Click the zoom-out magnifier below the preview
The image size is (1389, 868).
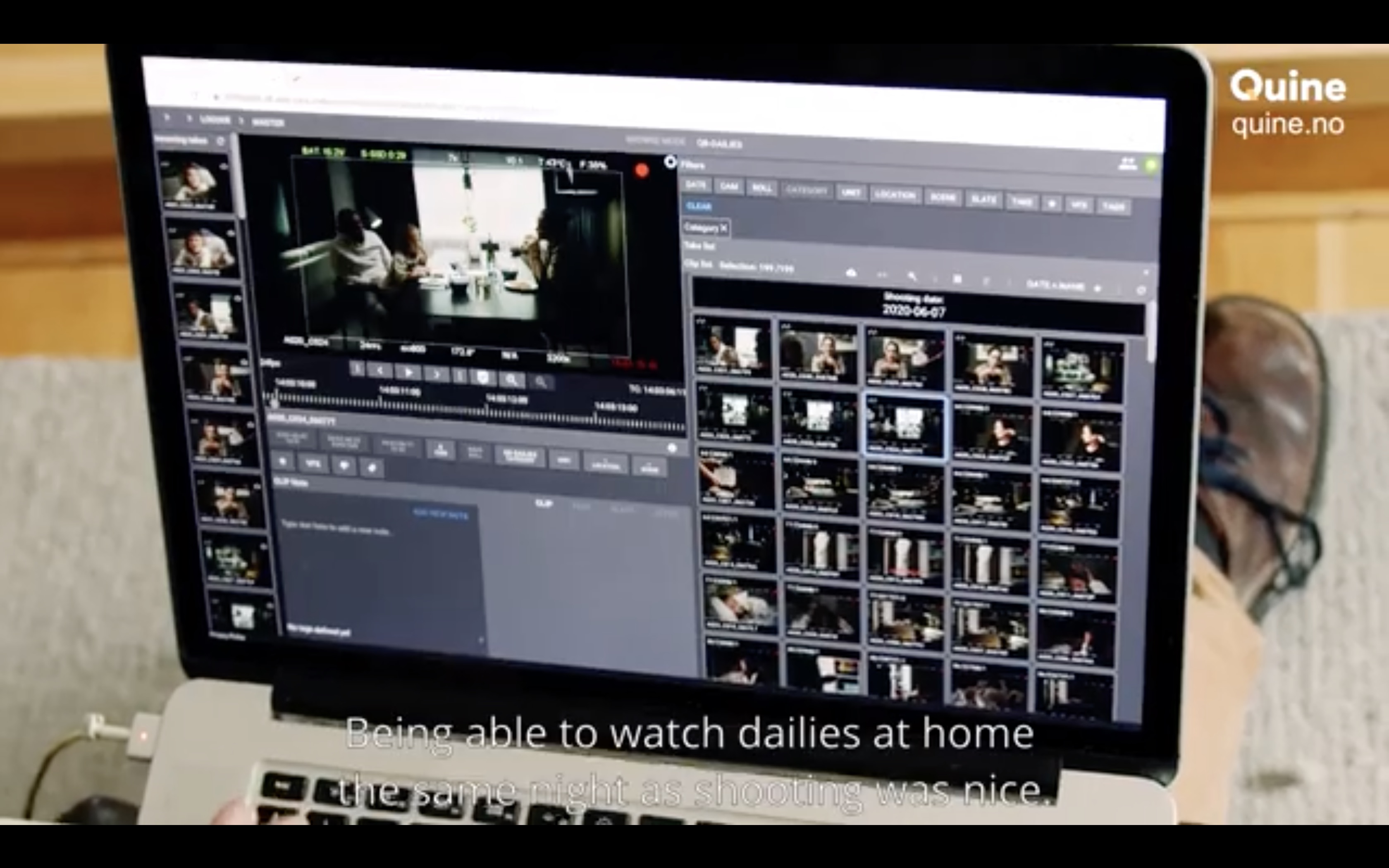541,382
